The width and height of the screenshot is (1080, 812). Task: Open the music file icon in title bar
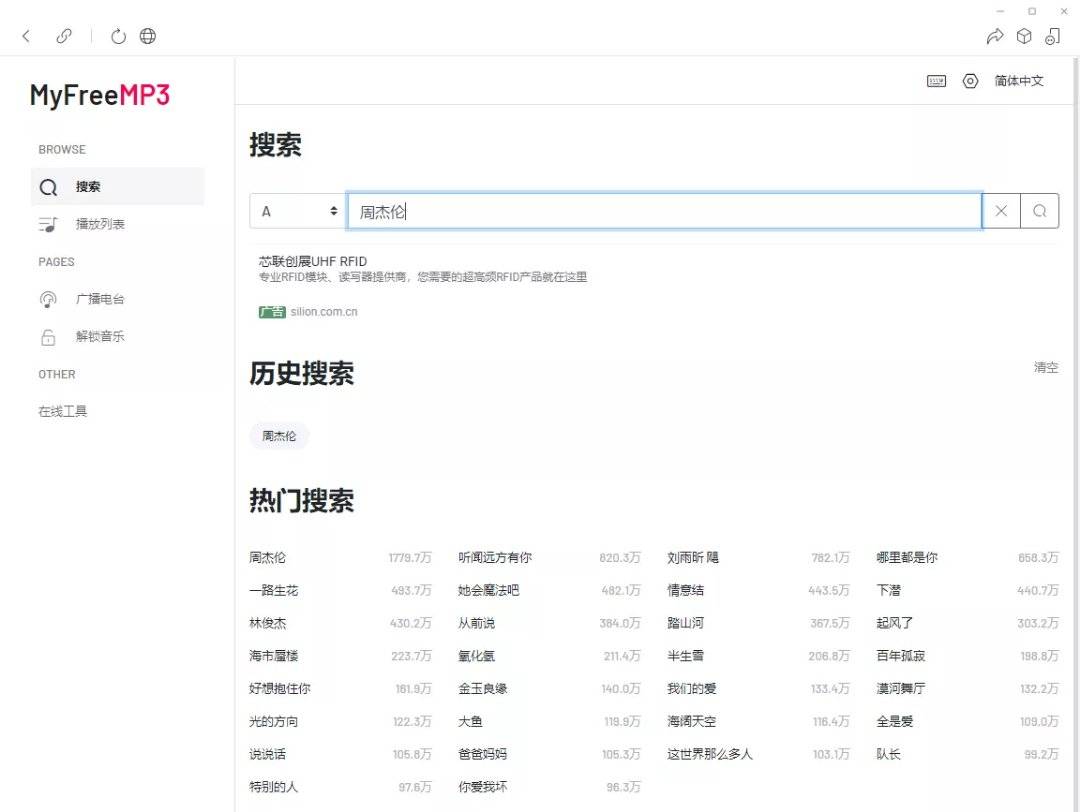(1053, 36)
